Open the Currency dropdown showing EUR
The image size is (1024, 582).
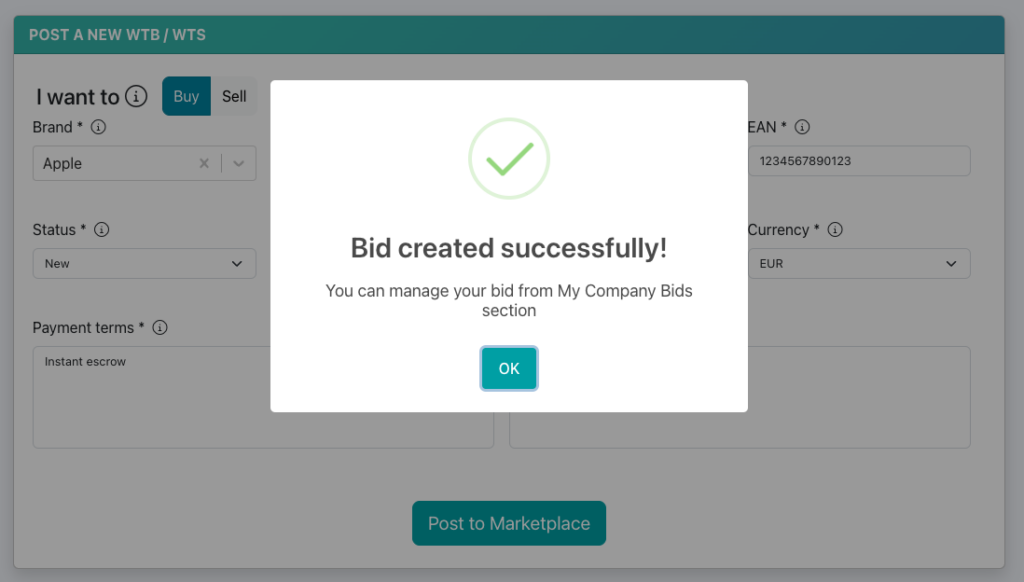point(859,264)
